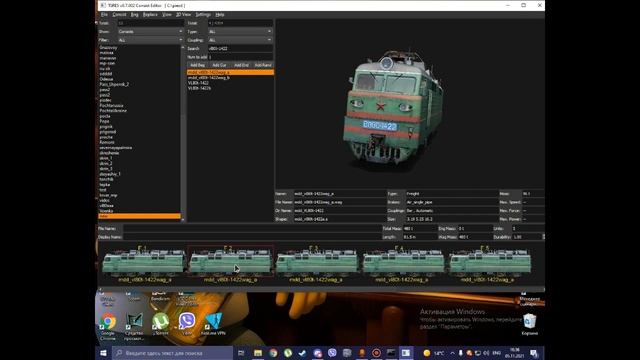Focus the Num to add field

point(240,57)
